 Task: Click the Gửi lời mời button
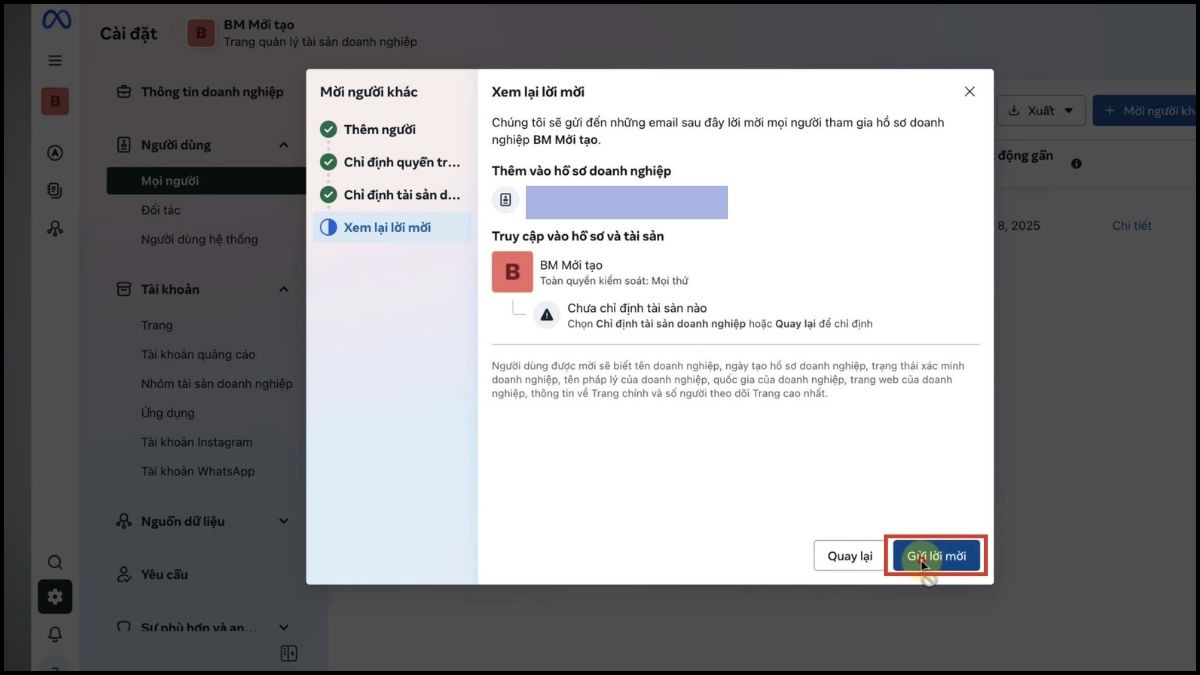936,556
